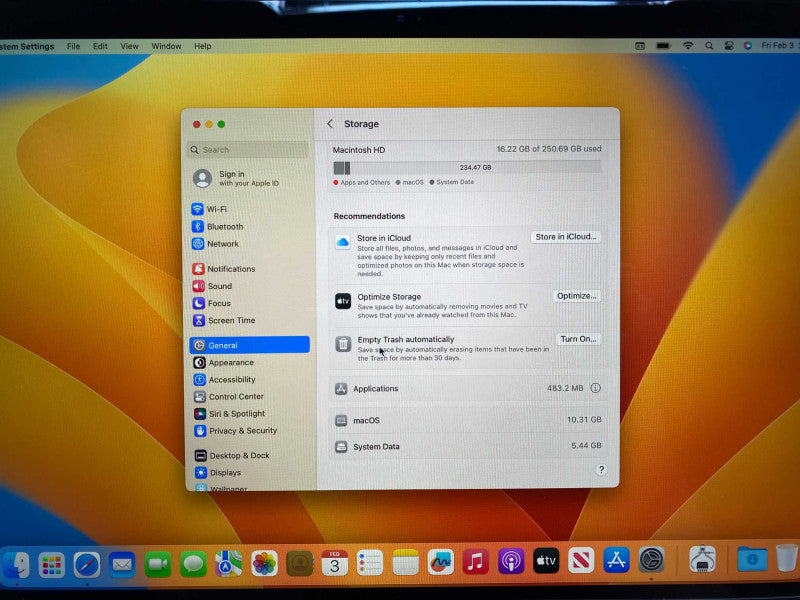Turn On empty Trash automatically
The height and width of the screenshot is (600, 800).
[578, 339]
